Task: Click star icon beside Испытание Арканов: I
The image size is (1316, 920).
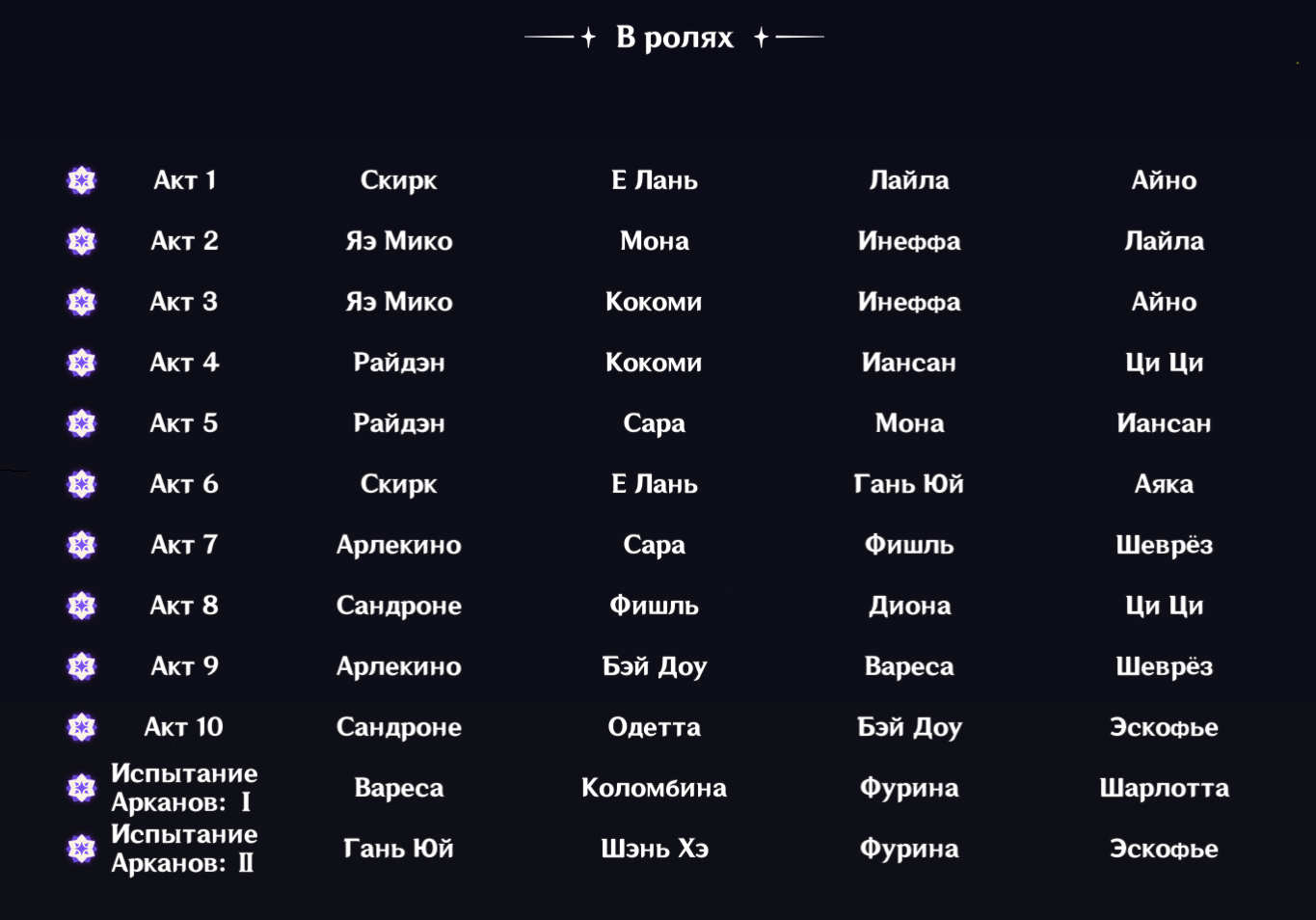Action: 82,788
